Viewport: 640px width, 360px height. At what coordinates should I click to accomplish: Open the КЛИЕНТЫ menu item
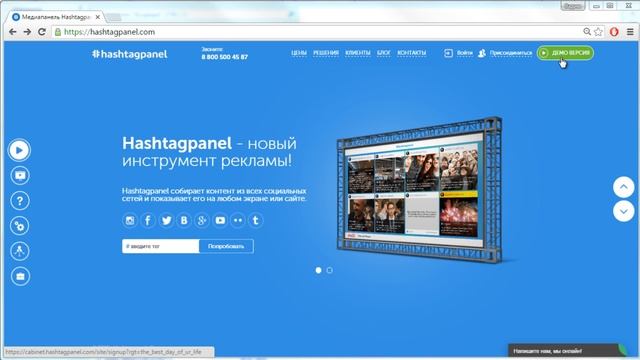click(358, 53)
